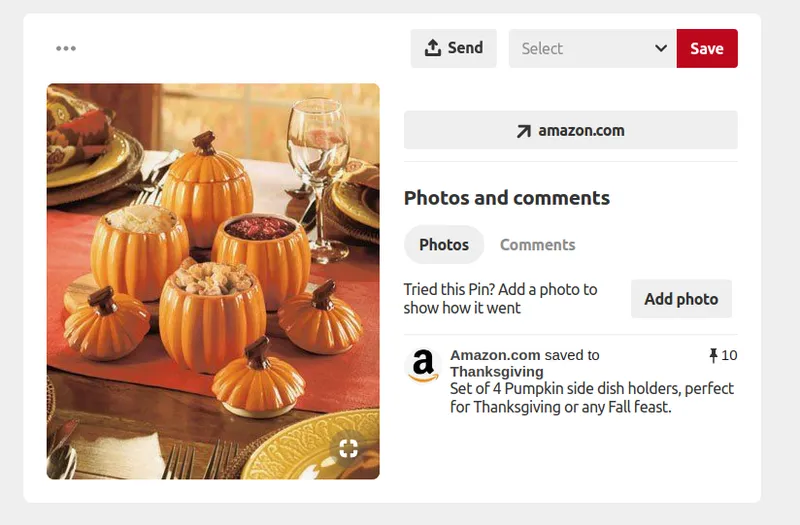Open the Amazon.com profile name link
800x525 pixels.
coord(495,355)
